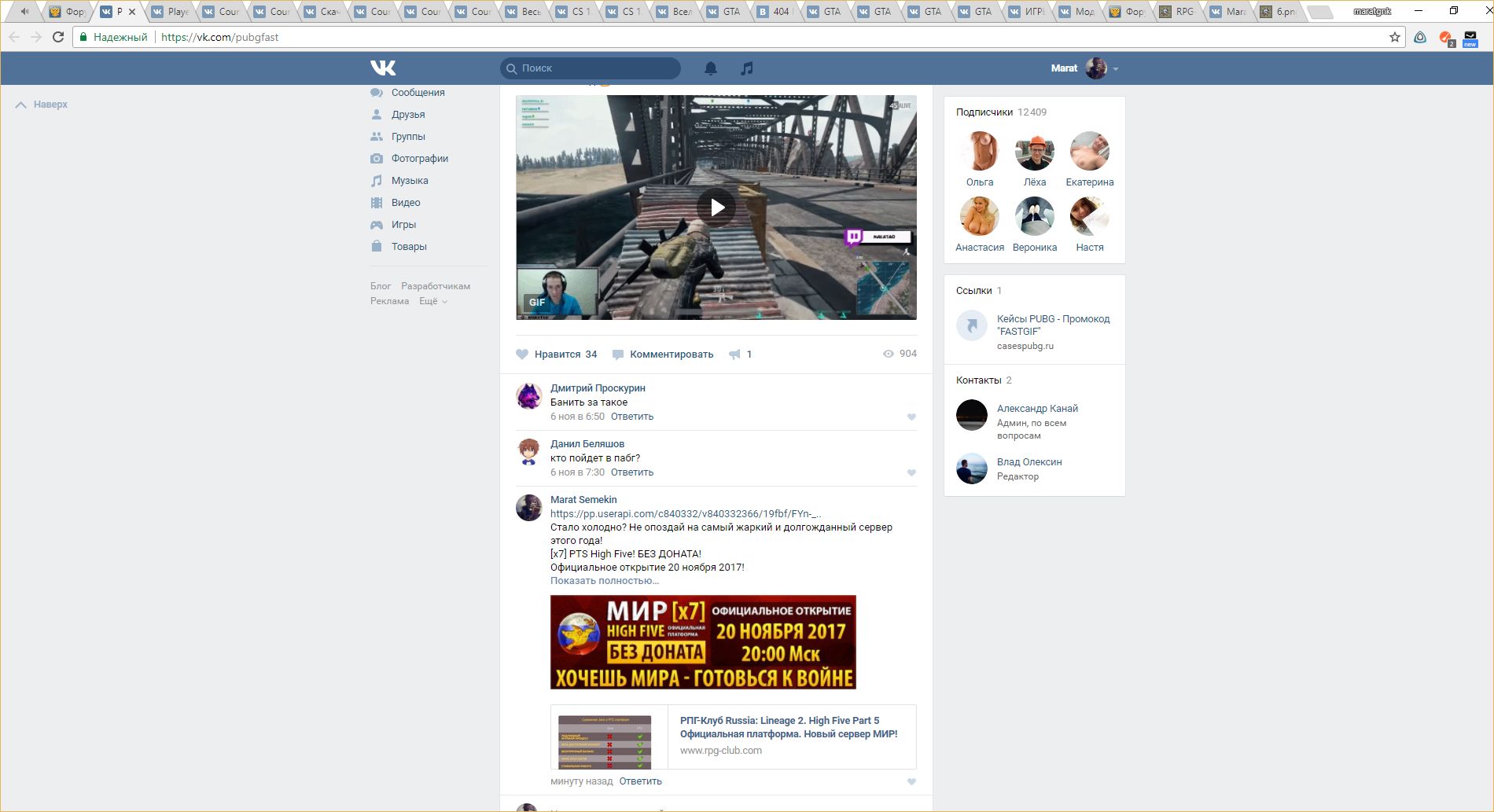Bookmark page with the star icon

coord(1395,37)
